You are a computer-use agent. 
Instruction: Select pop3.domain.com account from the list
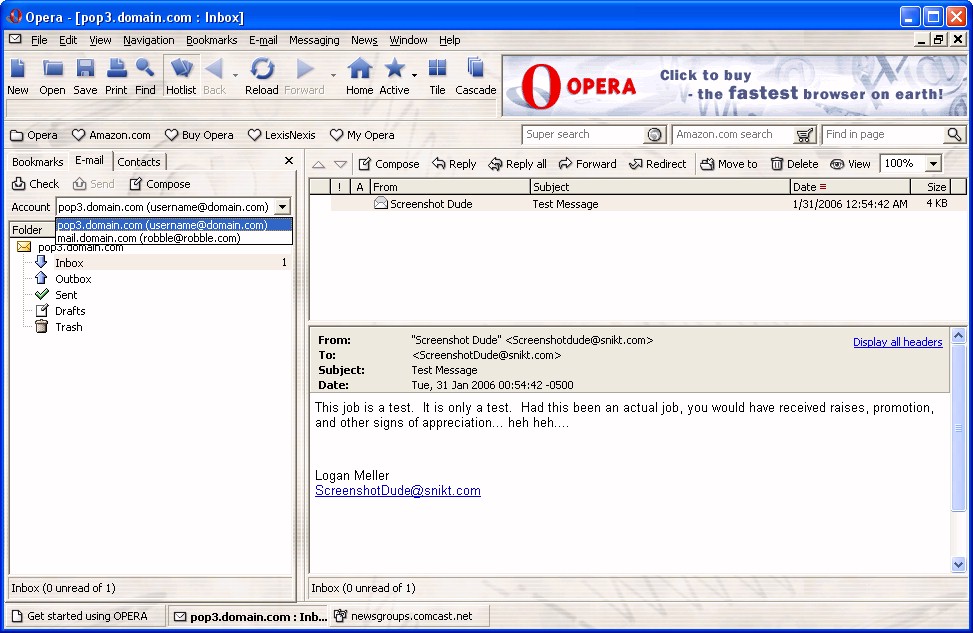click(x=174, y=225)
